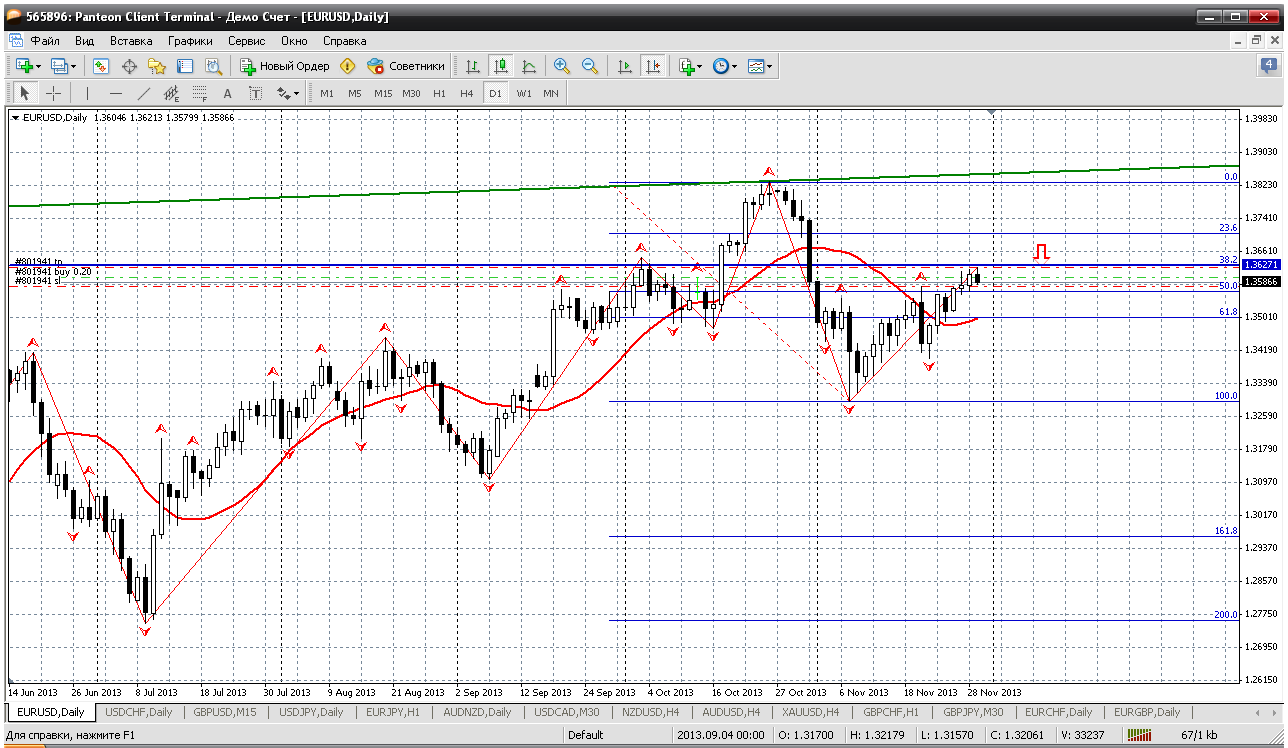Switch to the H4 timeframe
This screenshot has width=1288, height=748.
click(467, 93)
